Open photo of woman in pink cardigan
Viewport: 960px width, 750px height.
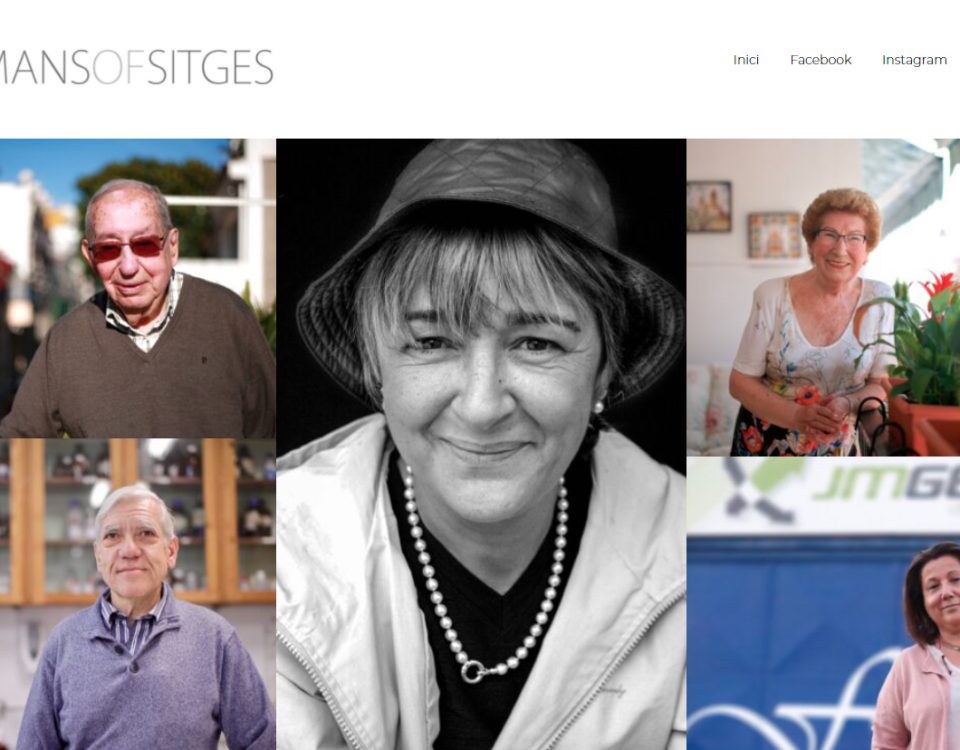pyautogui.click(x=823, y=603)
